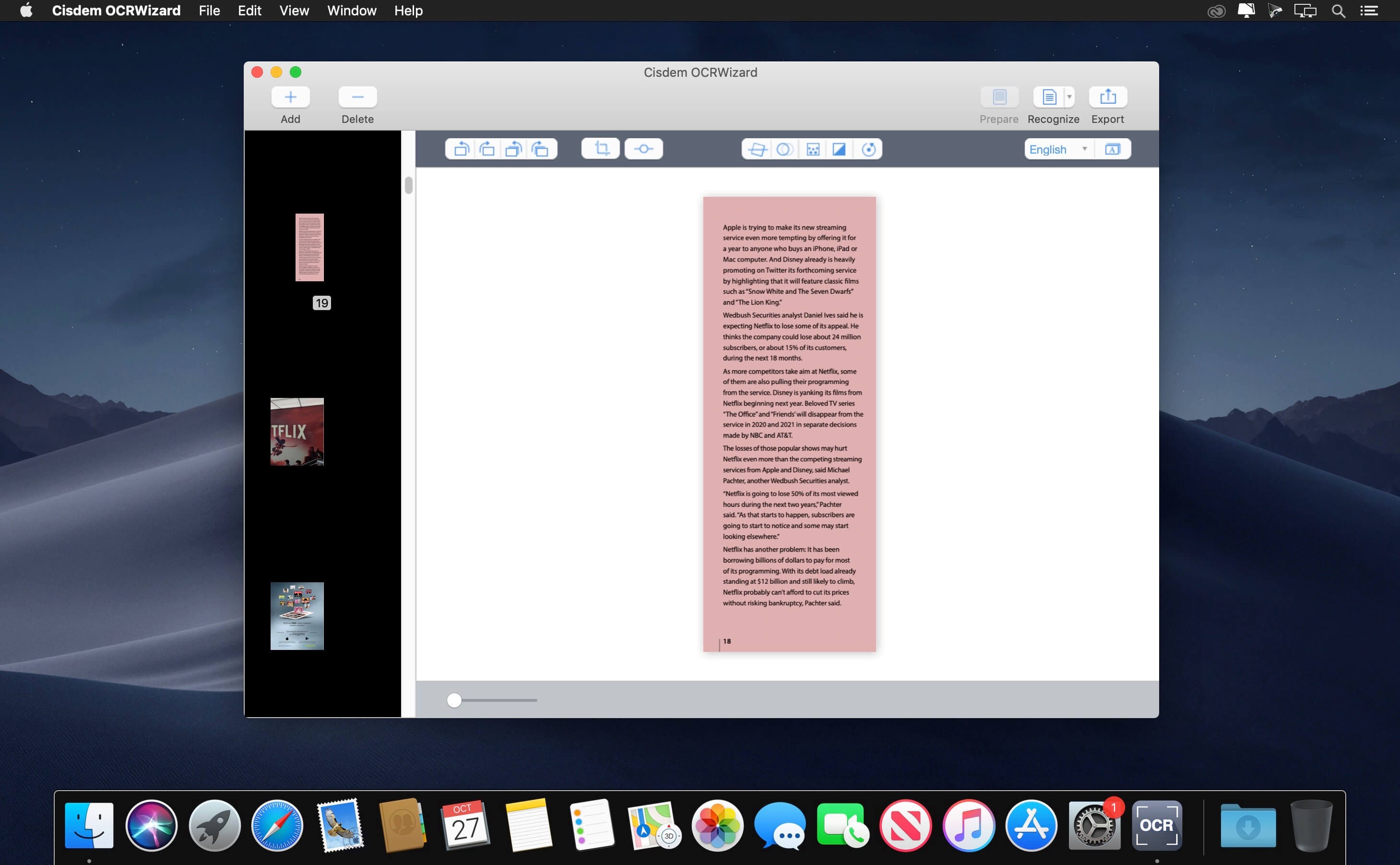Click the Add file button

pos(290,96)
